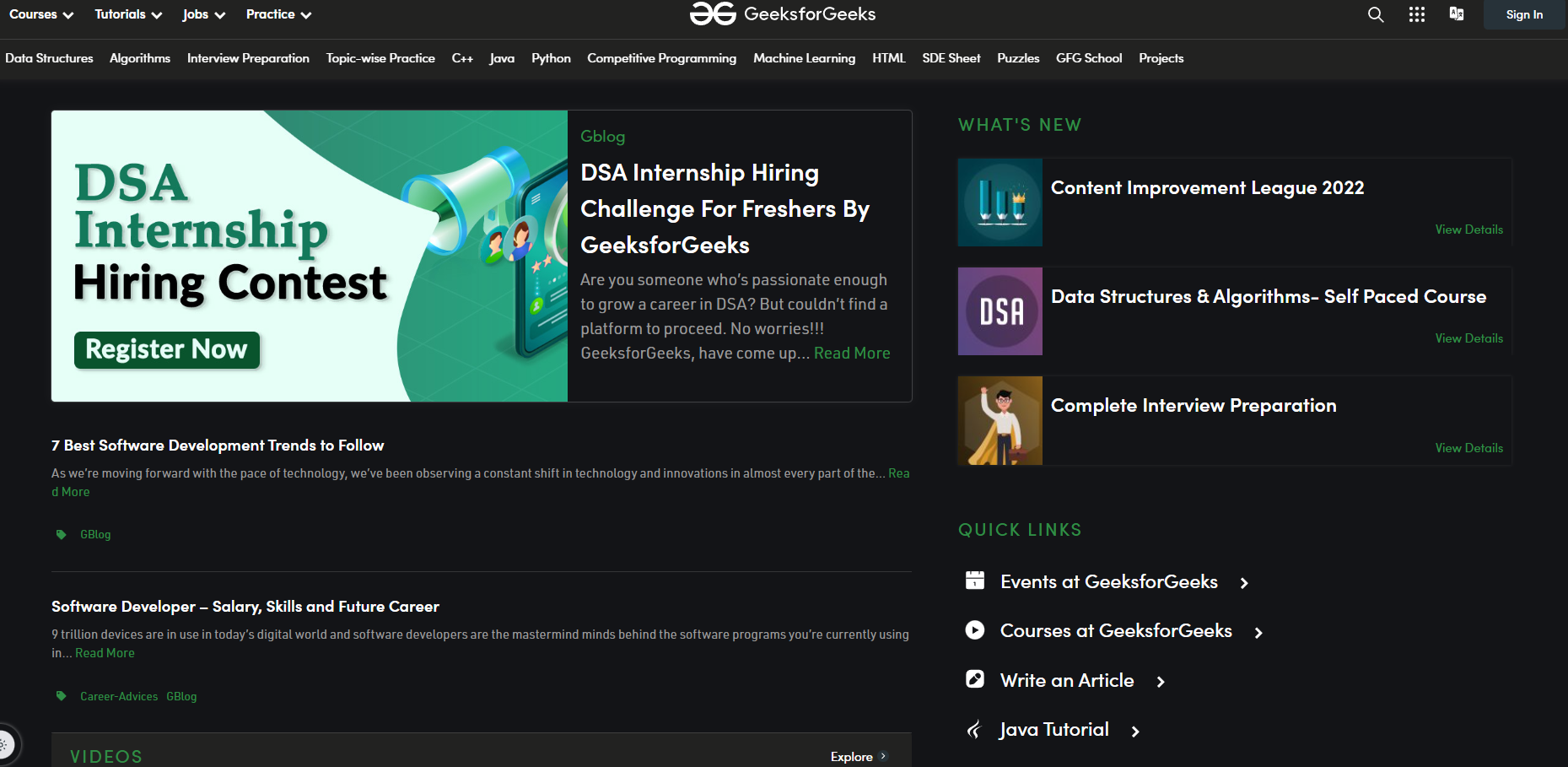Open the Machine Learning topic
The width and height of the screenshot is (1568, 767).
[804, 58]
